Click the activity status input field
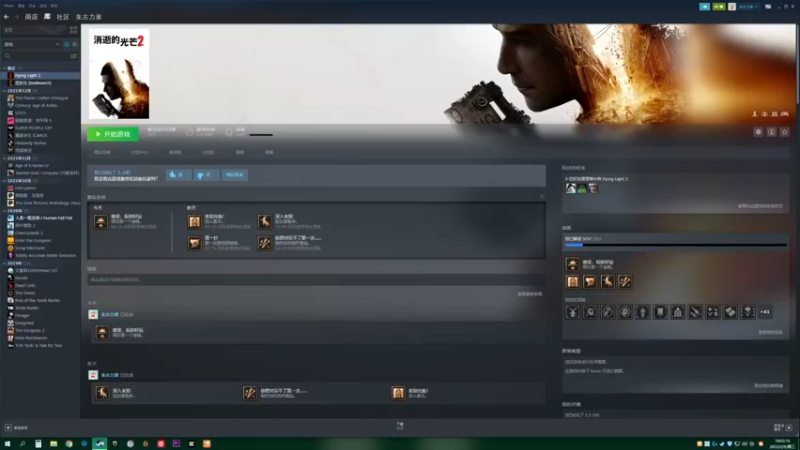The image size is (800, 450). pyautogui.click(x=316, y=280)
